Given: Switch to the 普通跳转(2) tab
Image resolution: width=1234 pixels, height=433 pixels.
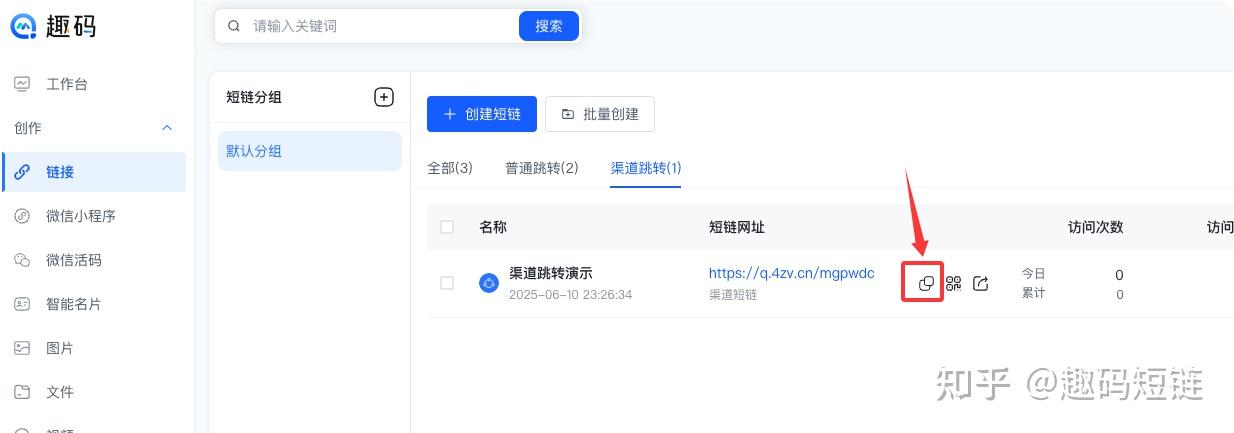Looking at the screenshot, I should [542, 168].
